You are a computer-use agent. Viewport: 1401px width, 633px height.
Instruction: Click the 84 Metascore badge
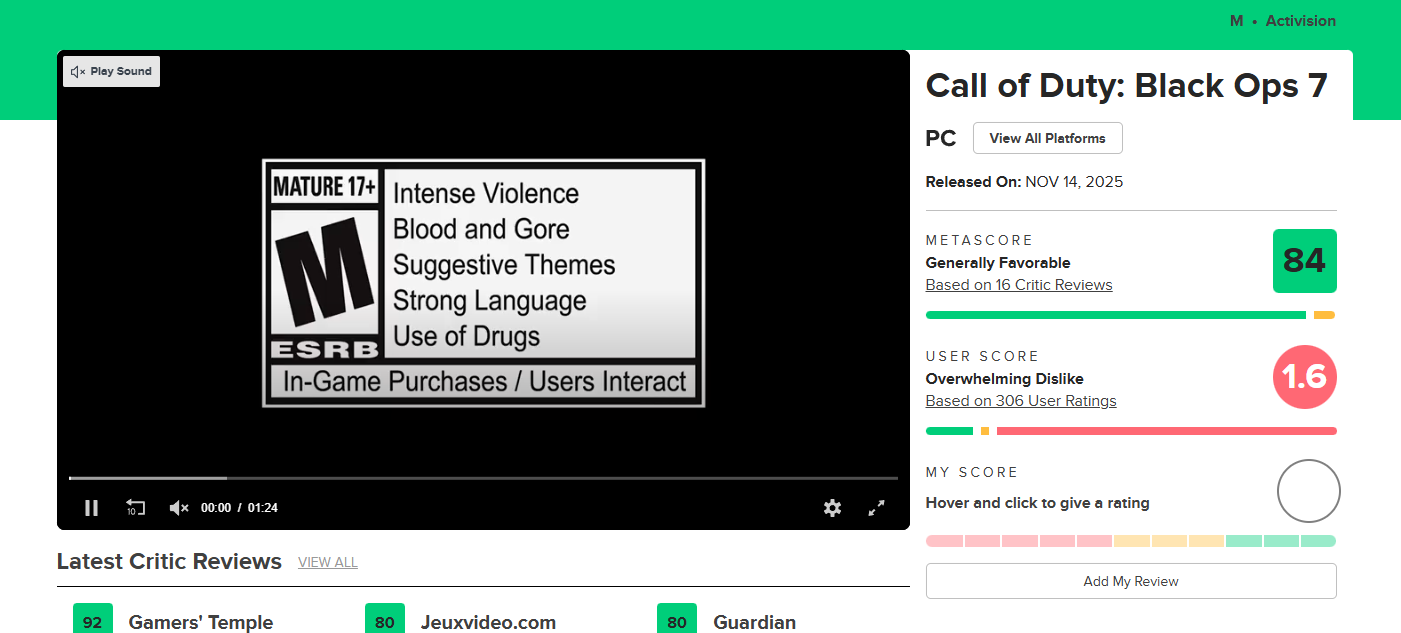click(x=1304, y=261)
